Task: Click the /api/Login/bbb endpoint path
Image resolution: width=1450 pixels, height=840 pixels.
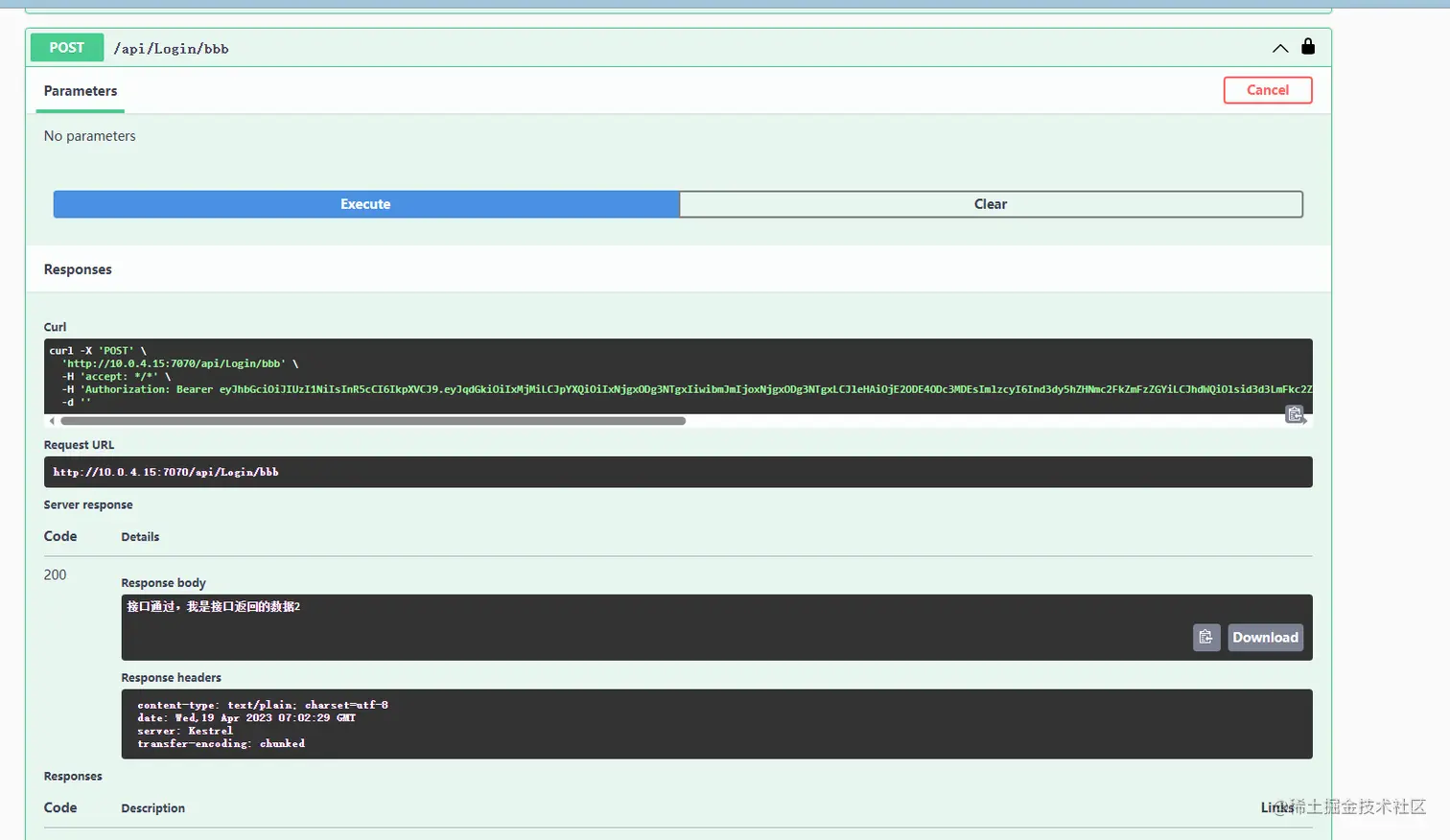Action: pyautogui.click(x=171, y=49)
